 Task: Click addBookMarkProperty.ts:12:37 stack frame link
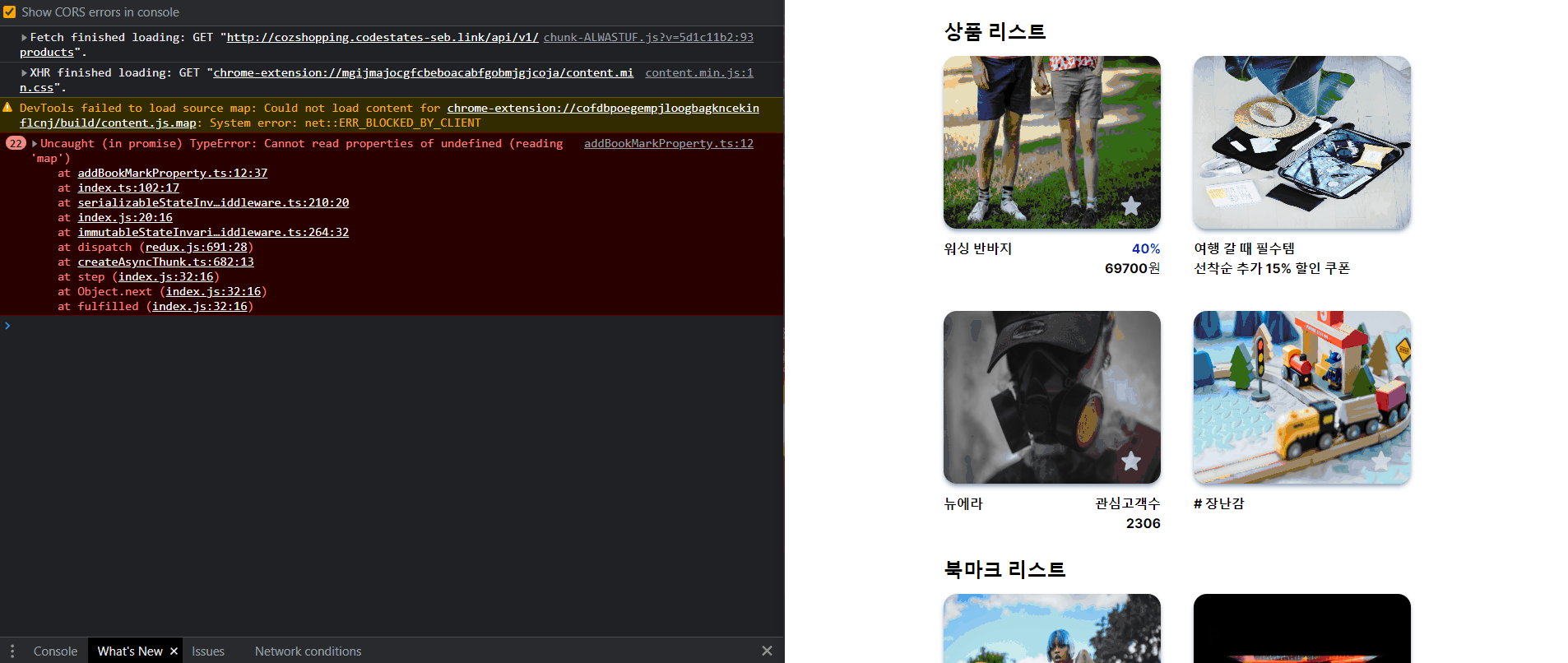(173, 174)
